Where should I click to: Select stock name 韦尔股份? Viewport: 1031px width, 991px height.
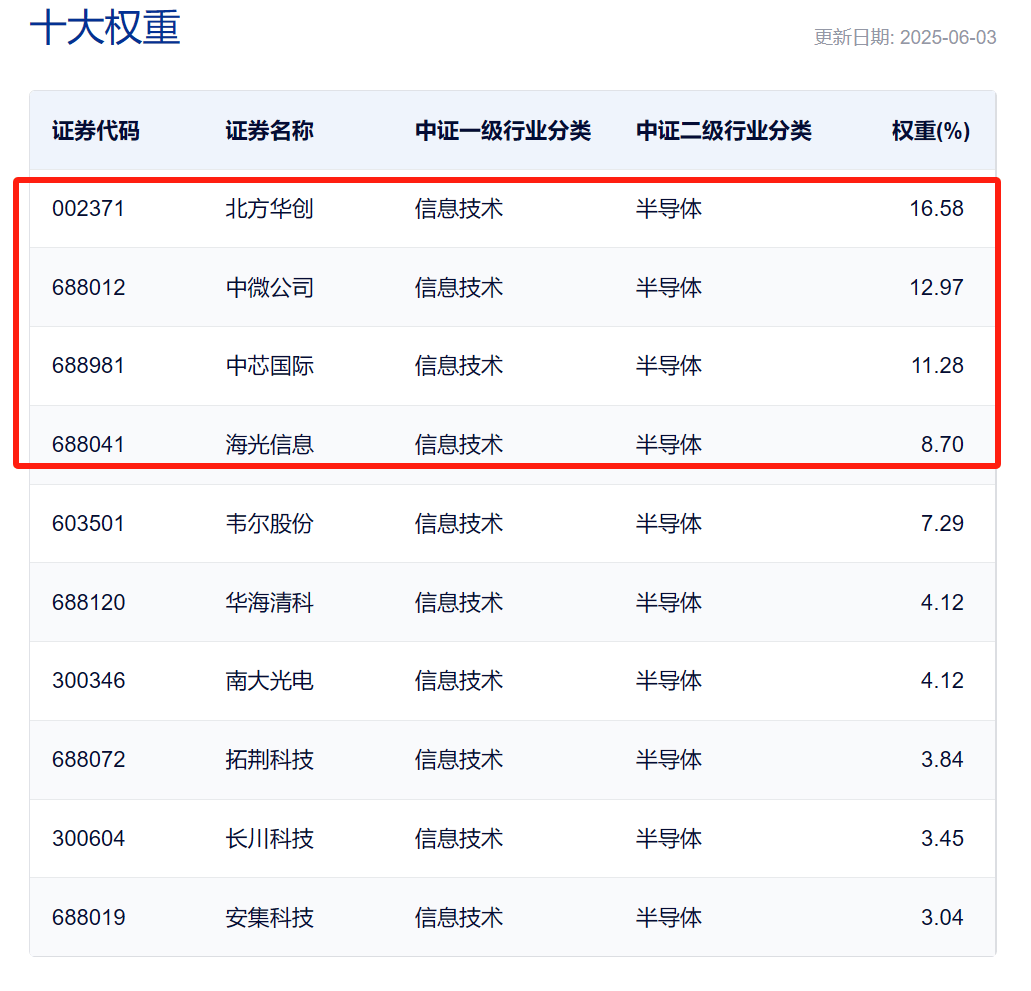point(270,523)
